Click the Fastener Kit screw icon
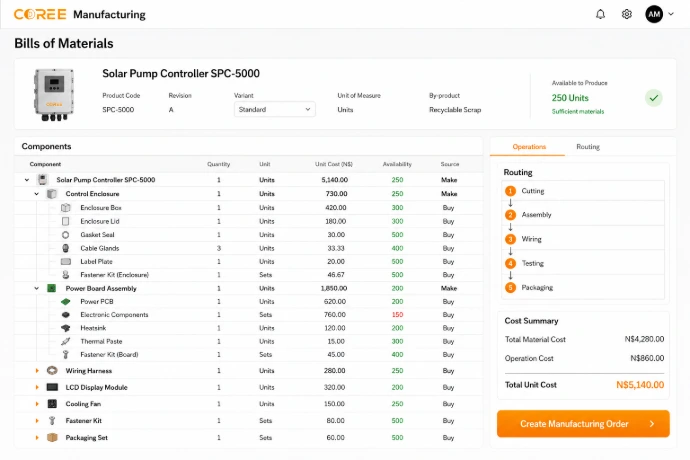690x460 pixels. (x=52, y=420)
